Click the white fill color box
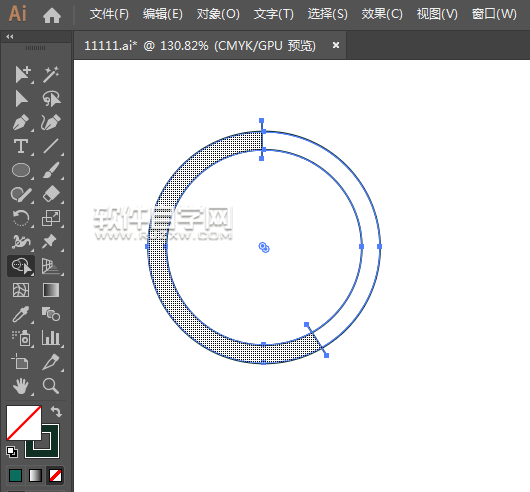The image size is (530, 492). 24,423
